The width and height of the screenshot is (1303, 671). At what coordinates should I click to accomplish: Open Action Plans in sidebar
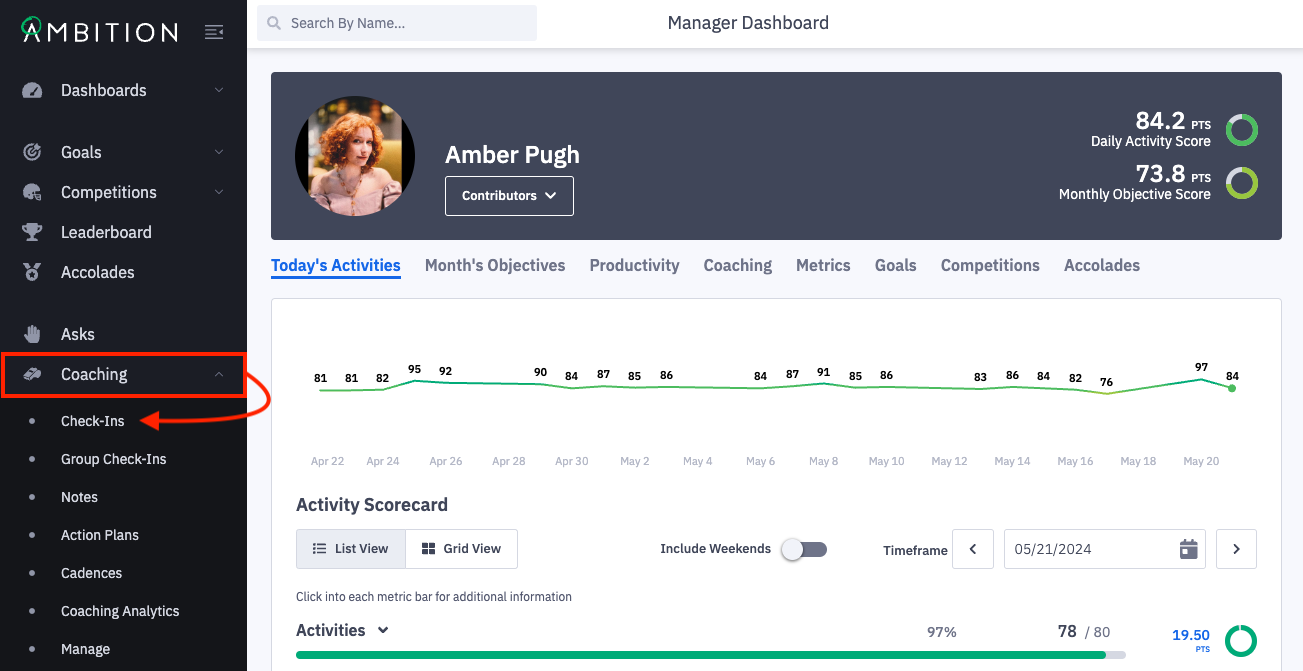click(100, 535)
